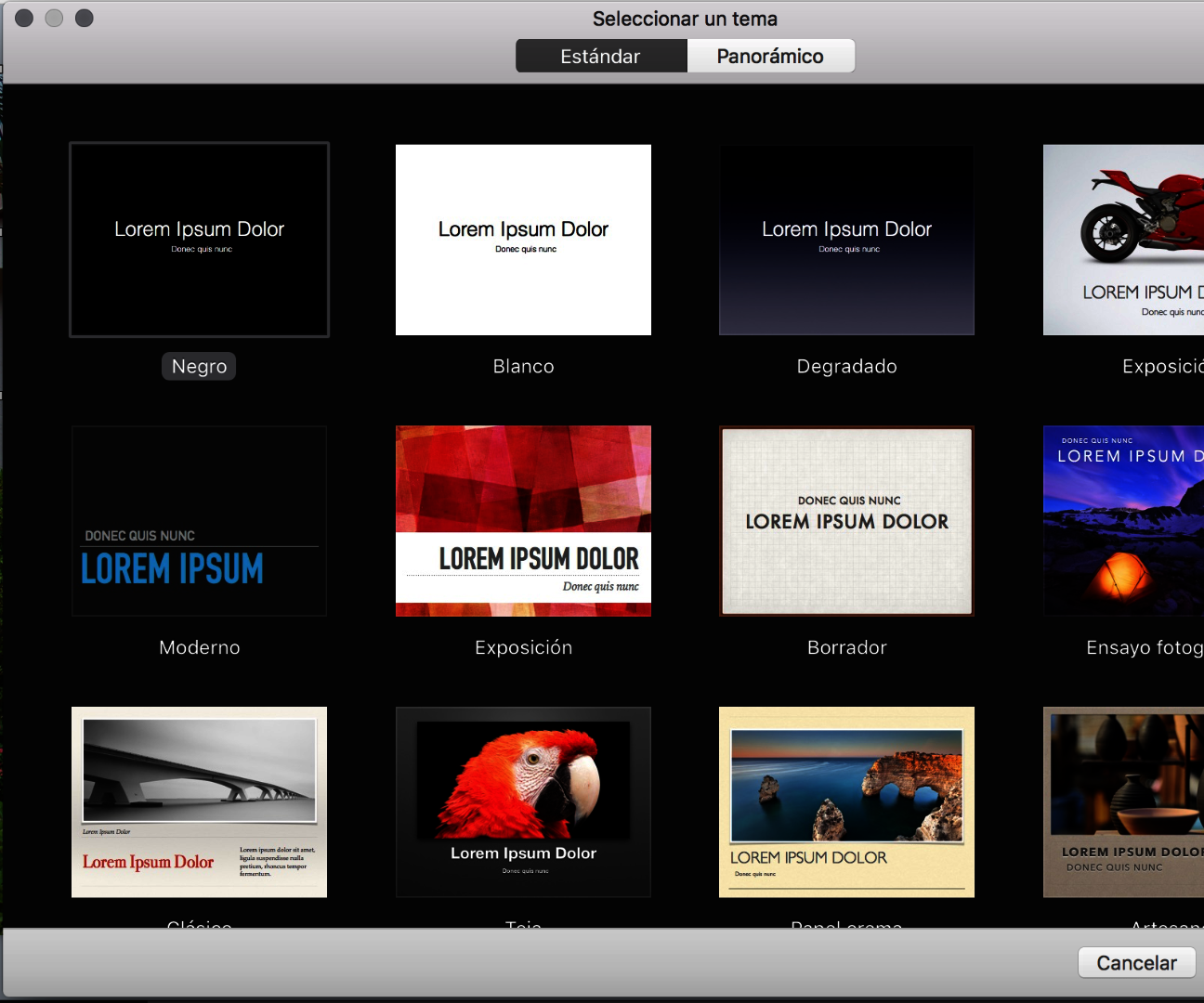Select the red motorcycle theme thumbnail
The width and height of the screenshot is (1204, 1003).
[x=1124, y=240]
